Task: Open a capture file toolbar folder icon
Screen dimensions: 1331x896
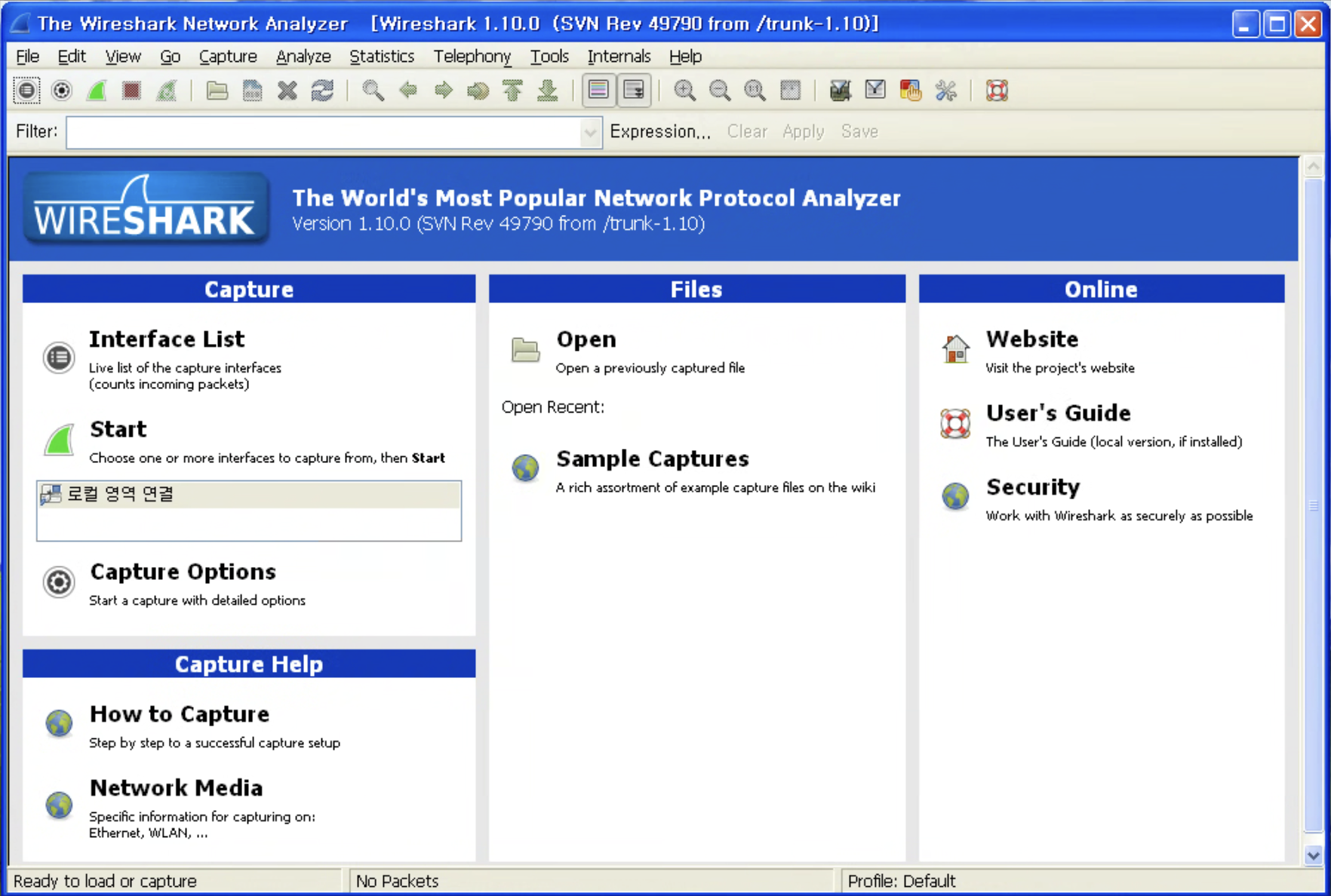Action: pyautogui.click(x=217, y=91)
